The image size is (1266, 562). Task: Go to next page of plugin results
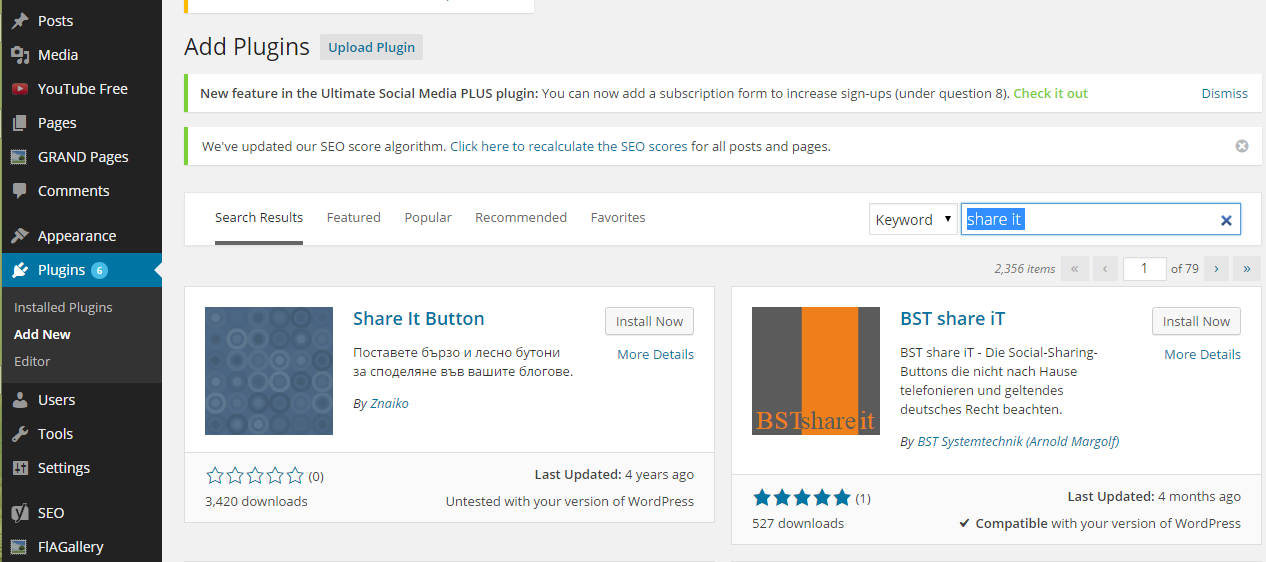tap(1216, 268)
